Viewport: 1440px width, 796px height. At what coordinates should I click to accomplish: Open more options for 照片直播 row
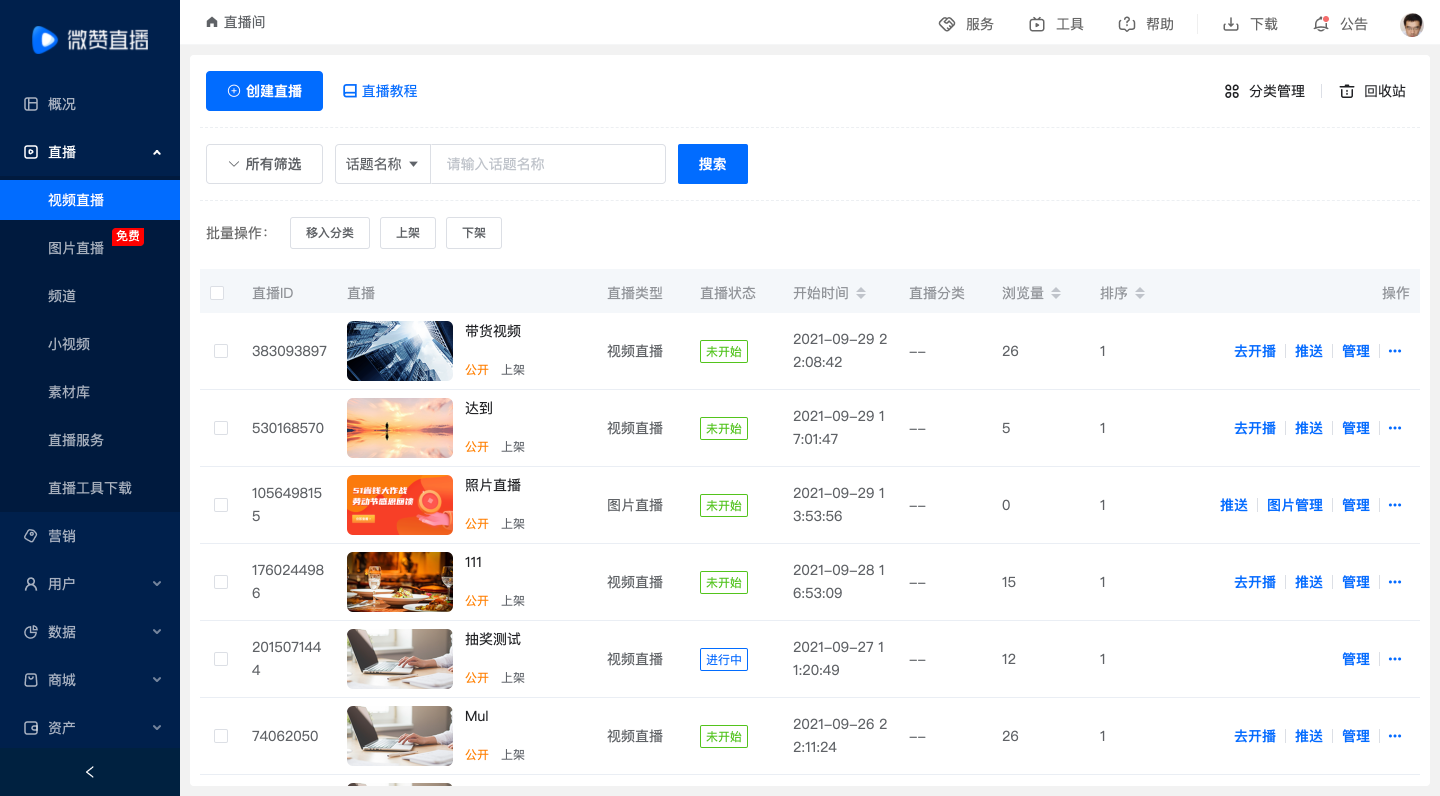point(1395,505)
